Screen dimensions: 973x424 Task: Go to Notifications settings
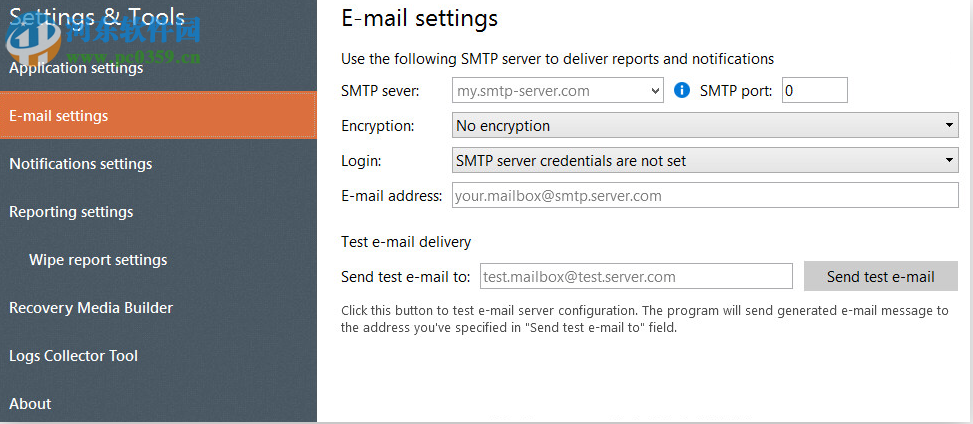(81, 164)
